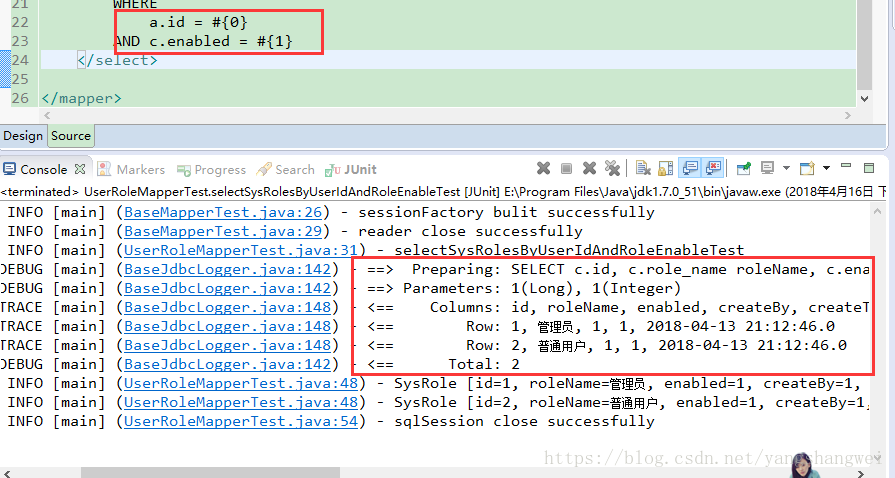Expand the Open Console dropdown arrow
The image size is (895, 478).
827,169
